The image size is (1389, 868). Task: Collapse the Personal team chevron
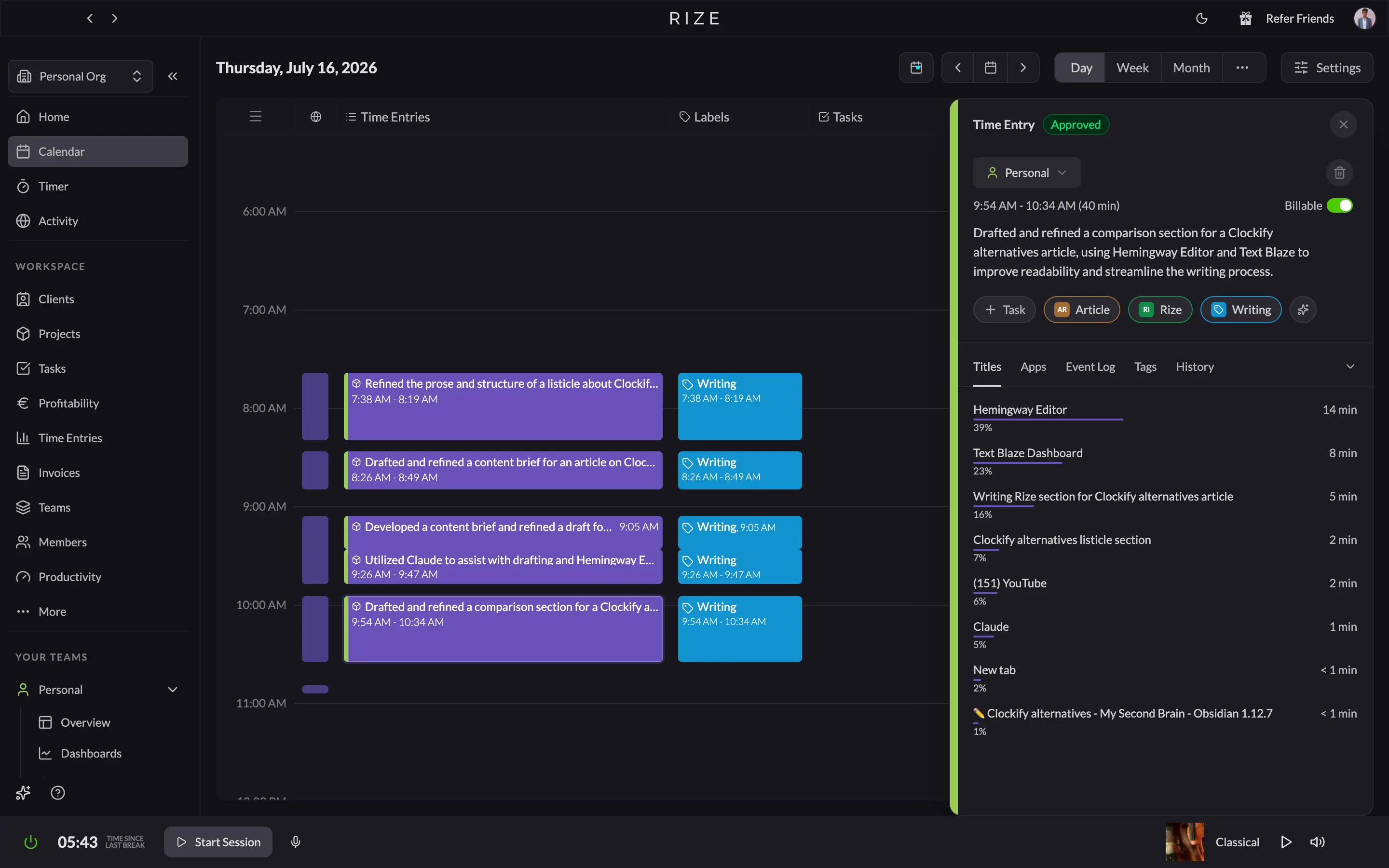pyautogui.click(x=172, y=690)
